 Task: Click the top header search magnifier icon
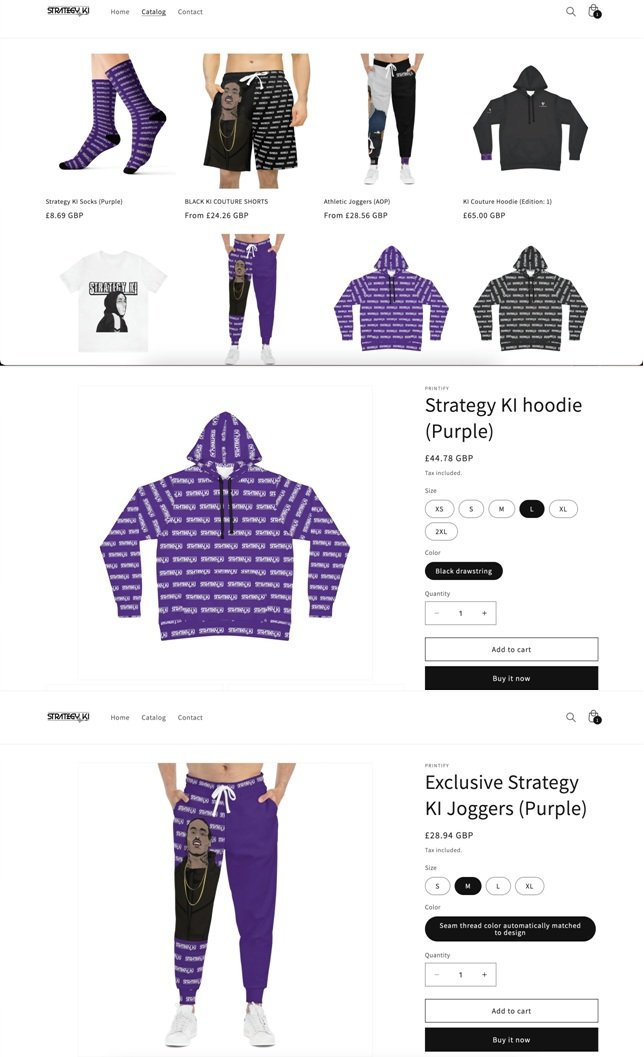tap(570, 11)
